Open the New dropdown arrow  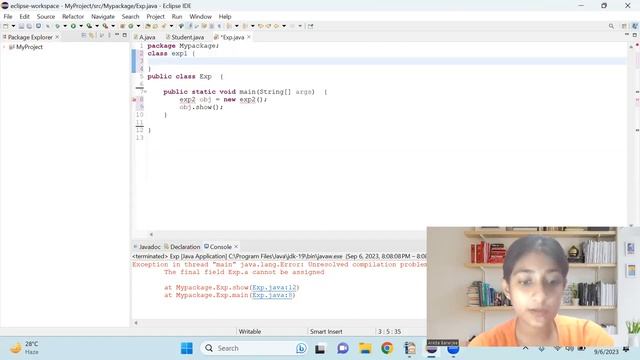click(x=13, y=26)
